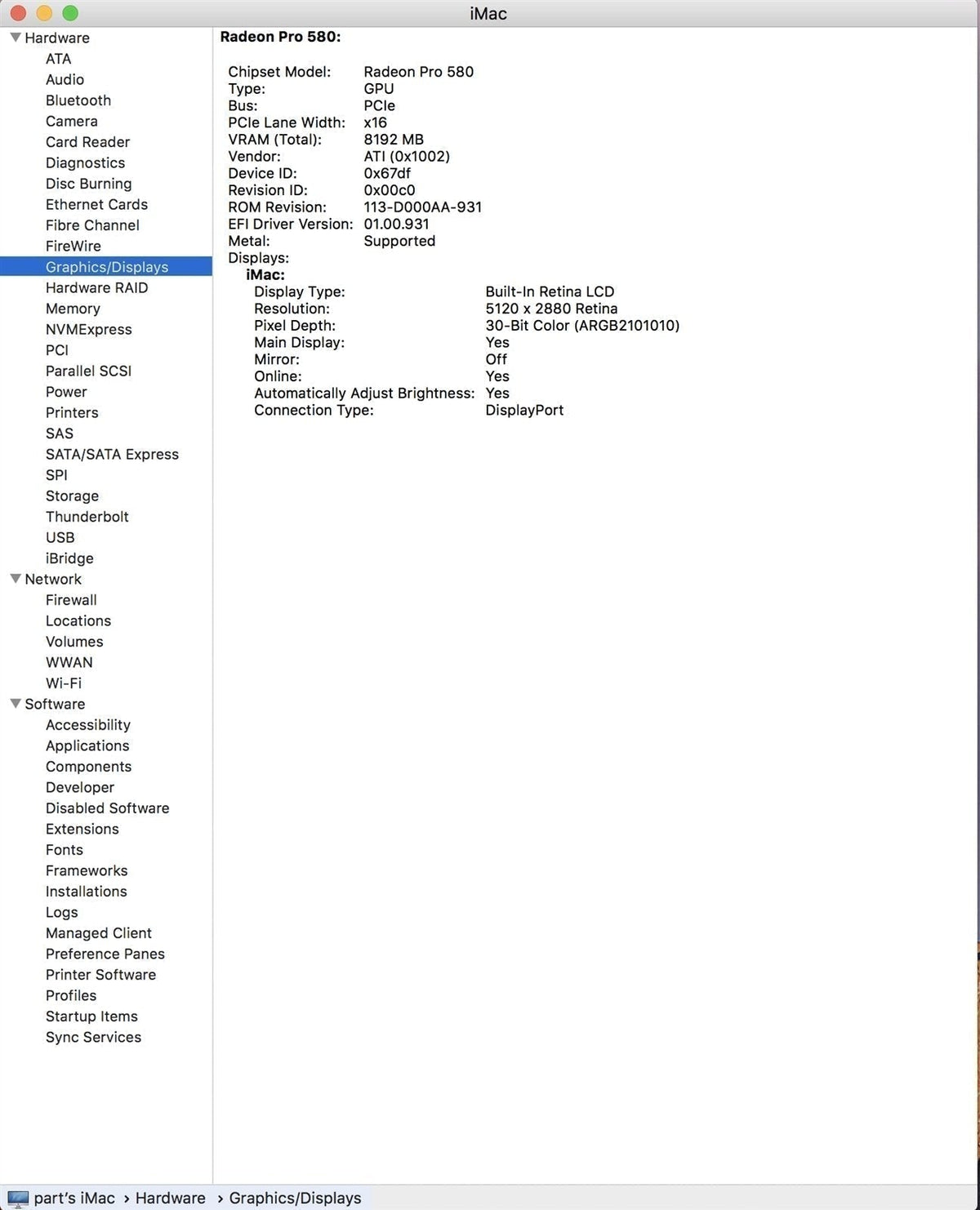Collapse the Network section
Screen dimensions: 980x1210
[15, 579]
